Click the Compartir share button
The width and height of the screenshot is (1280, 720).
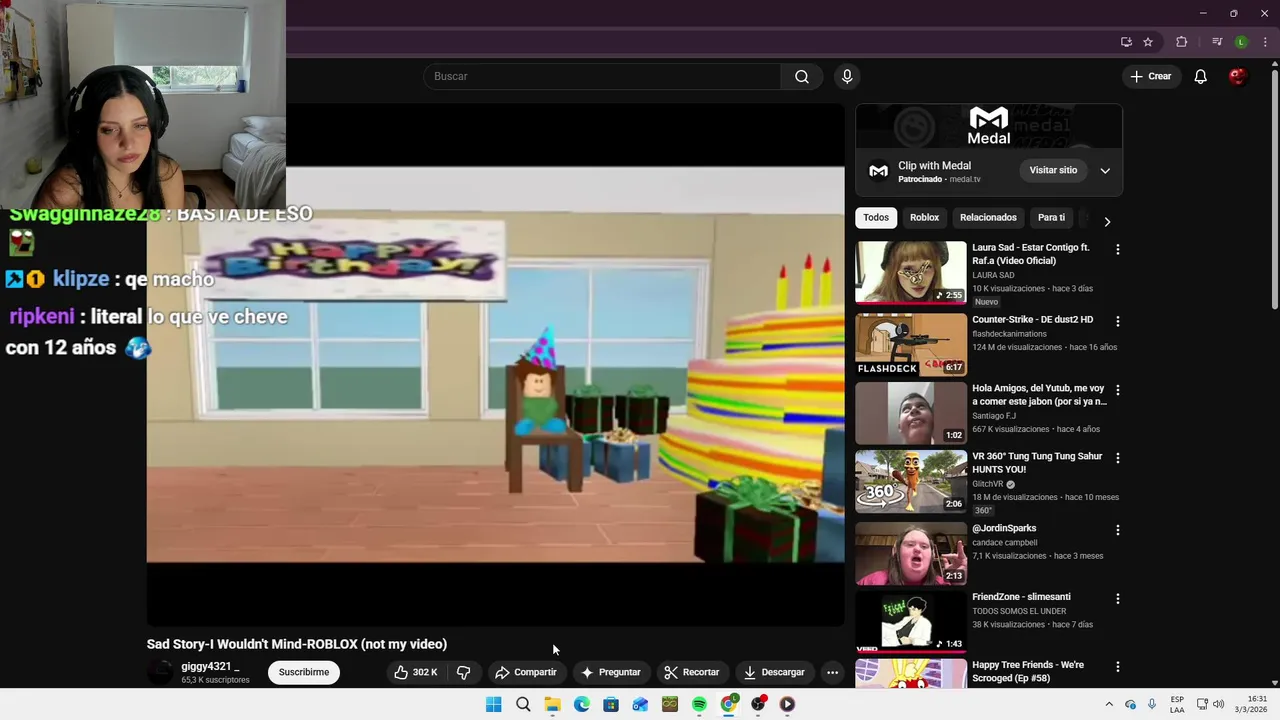pyautogui.click(x=526, y=672)
